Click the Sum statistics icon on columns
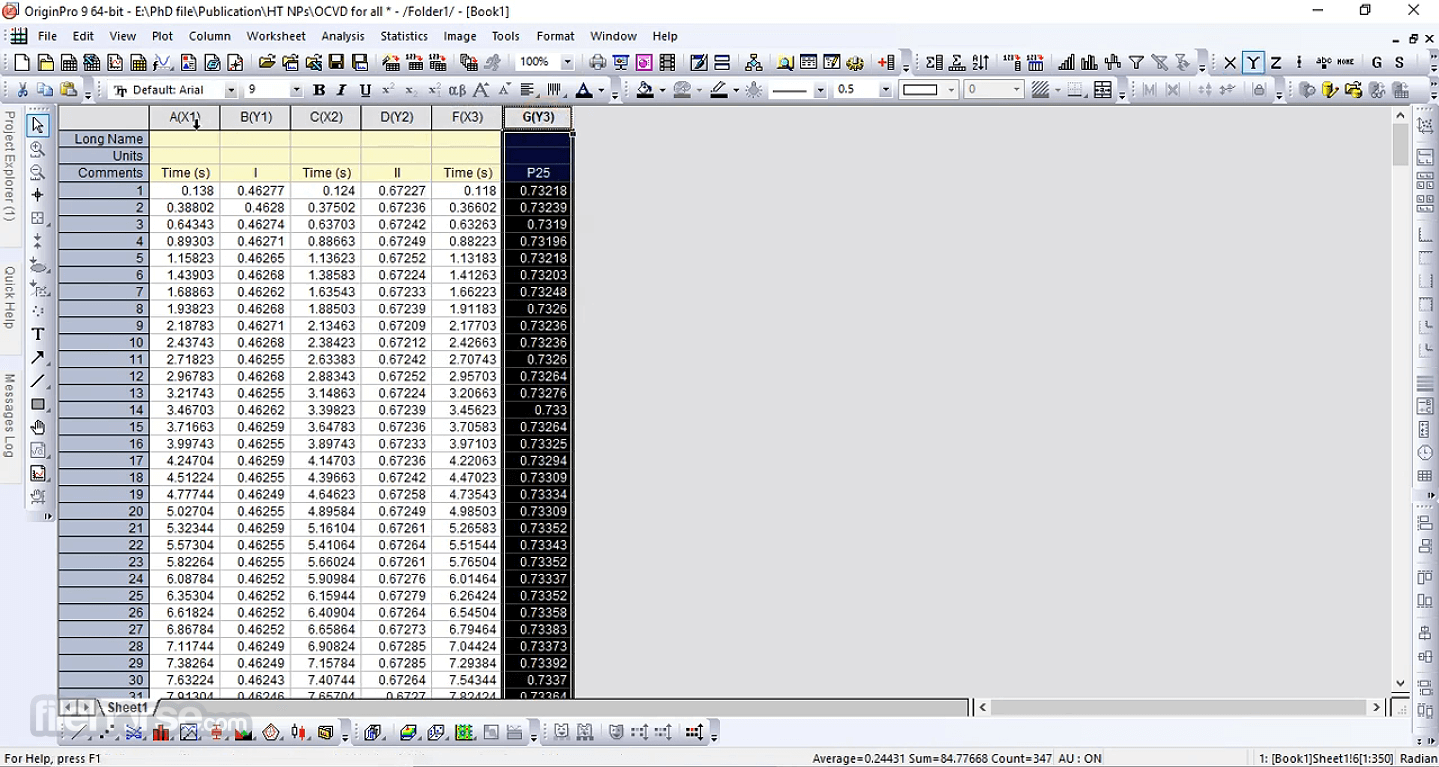The width and height of the screenshot is (1439, 767). click(934, 63)
